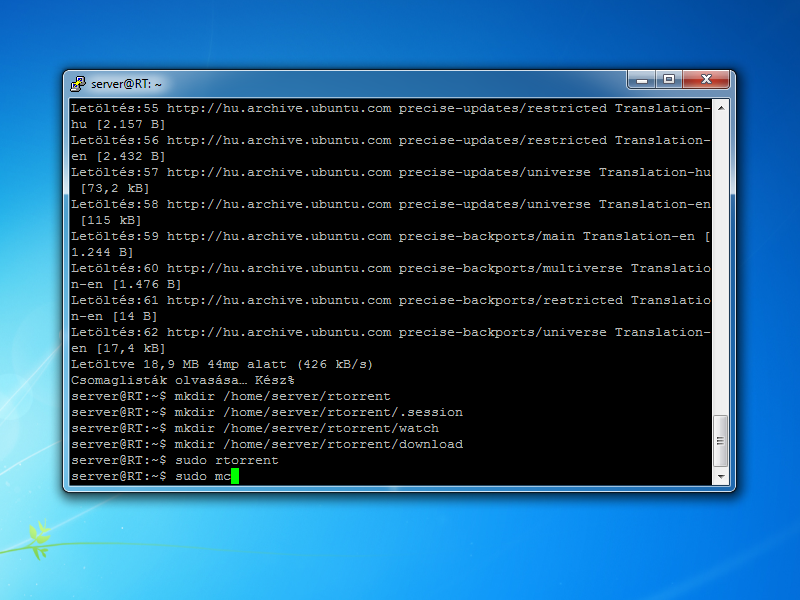The width and height of the screenshot is (800, 600).
Task: Click the 'Csomaglisták olvasása… Kész' line
Action: click(x=181, y=380)
